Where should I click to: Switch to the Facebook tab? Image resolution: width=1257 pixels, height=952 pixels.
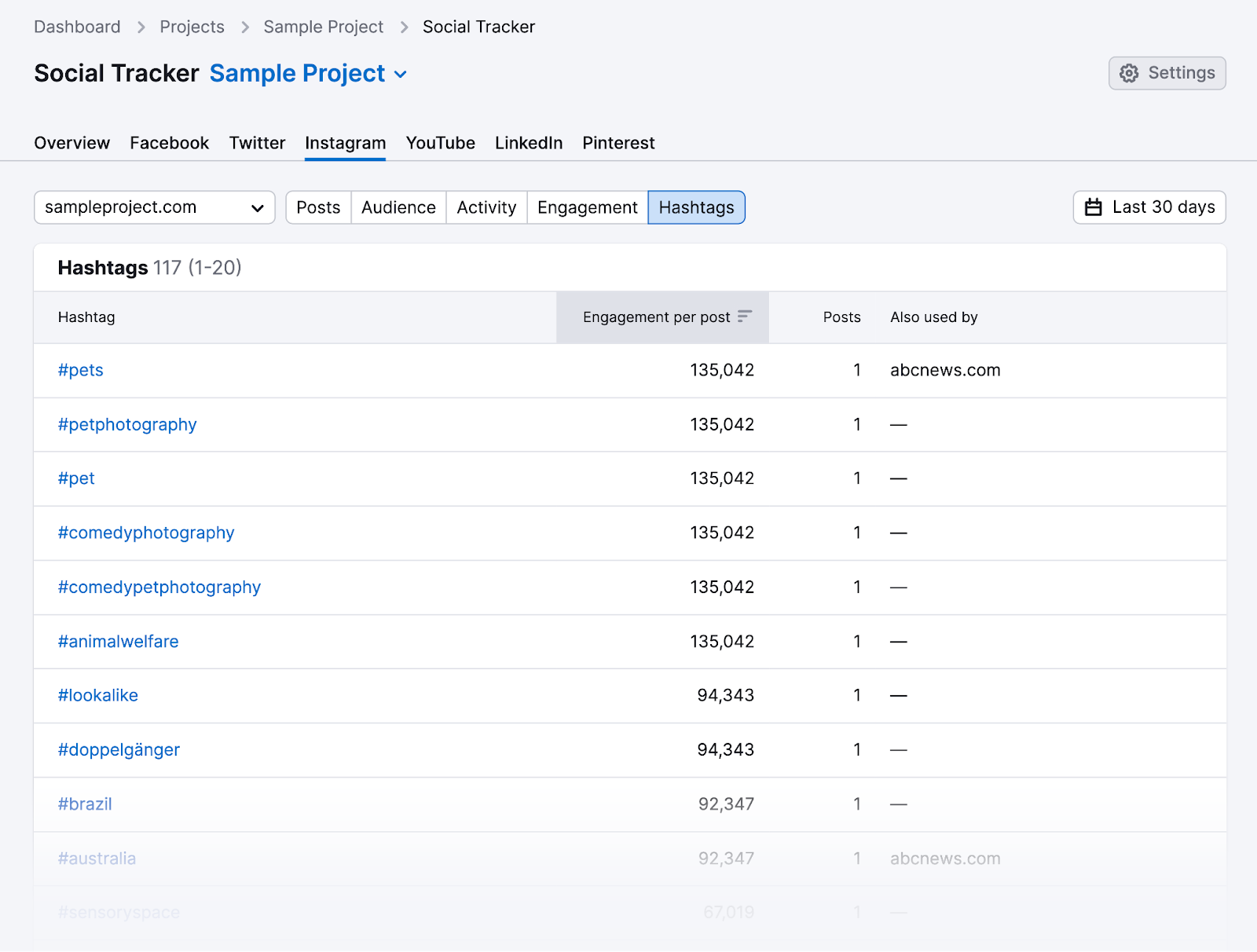coord(170,143)
